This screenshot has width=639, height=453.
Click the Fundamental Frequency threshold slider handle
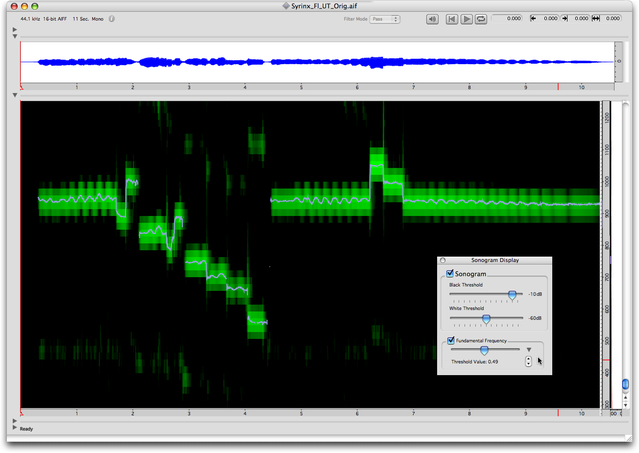coord(484,350)
